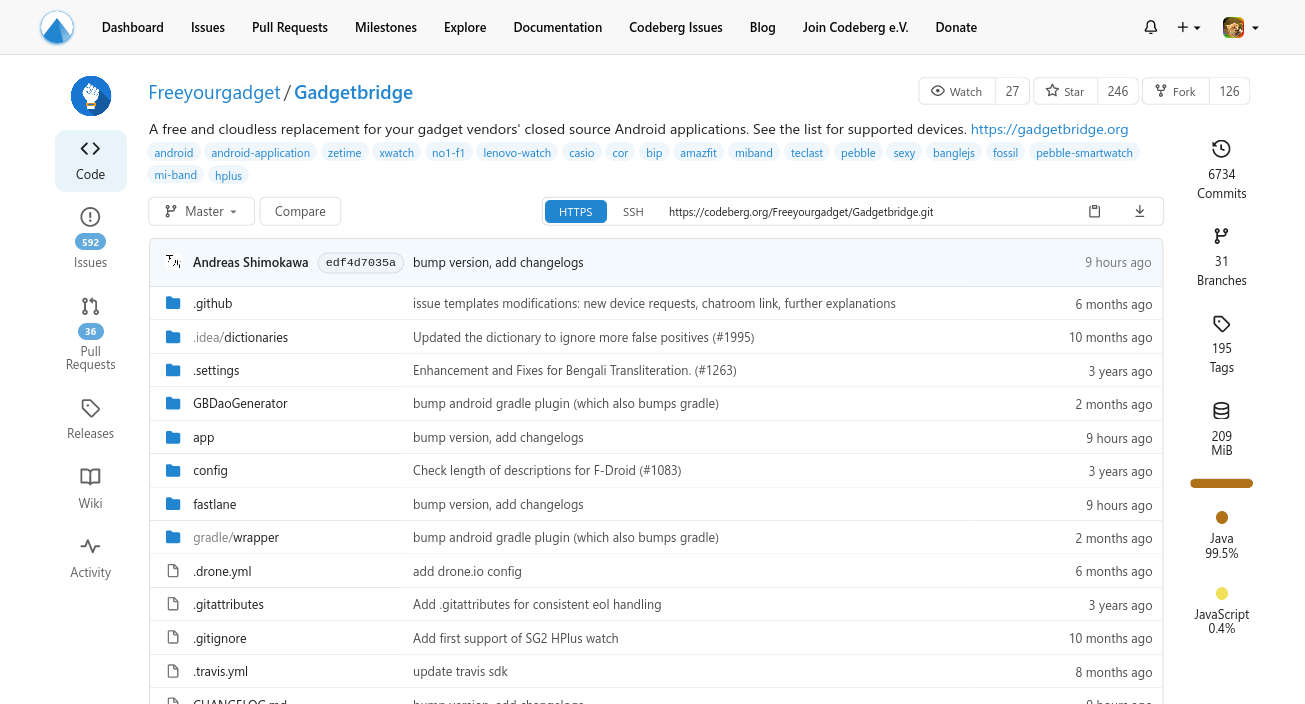Screen dimensions: 1305x704
Task: Open the create new dropdown in the top bar
Action: coord(1186,27)
